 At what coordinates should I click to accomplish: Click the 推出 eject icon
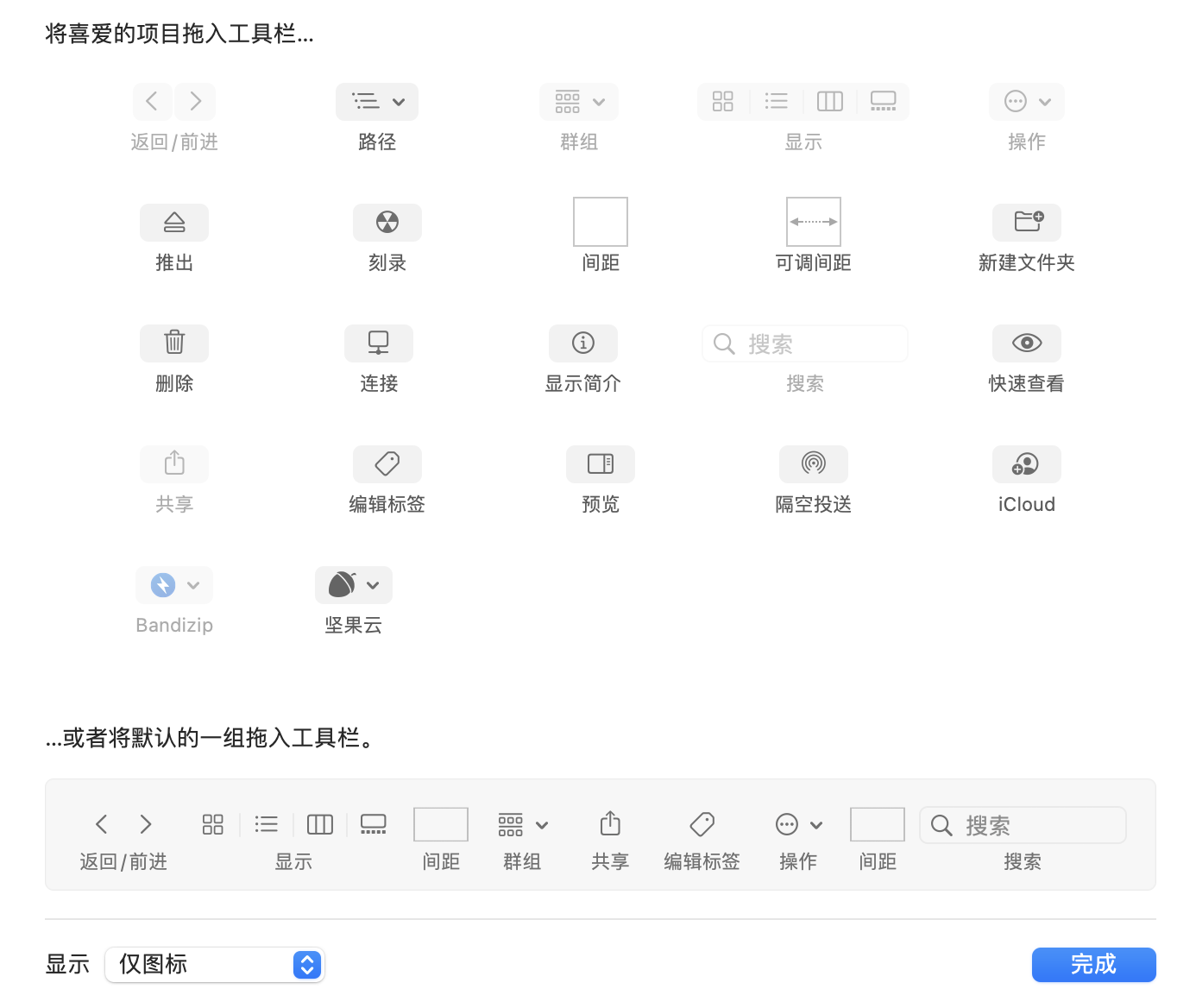coord(174,223)
